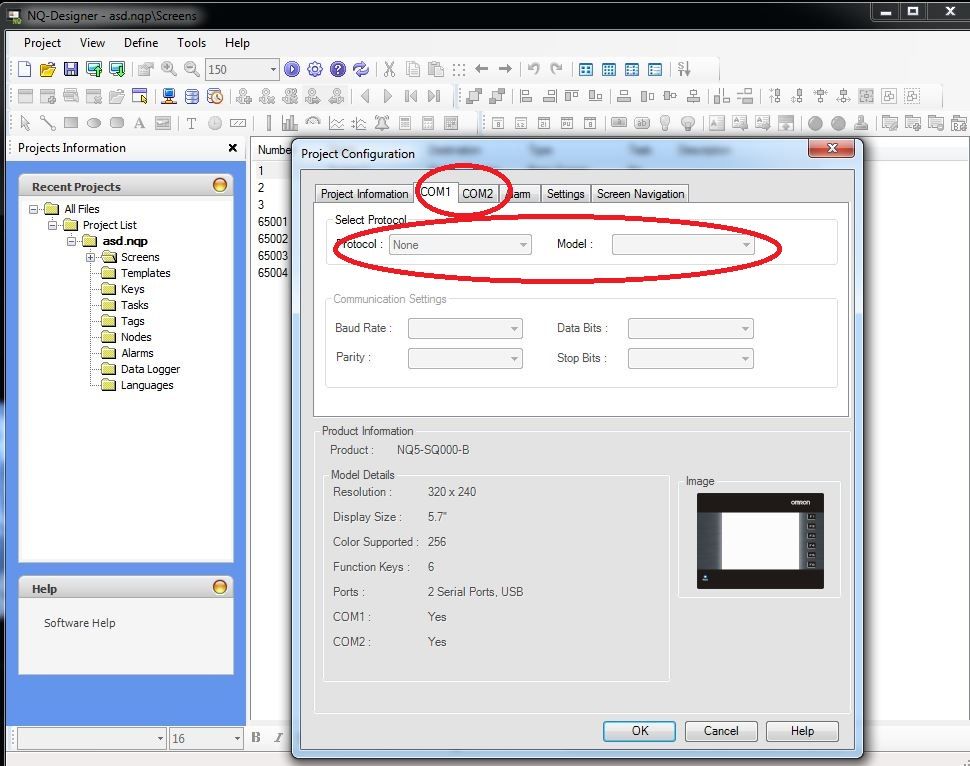Screen dimensions: 970x766
Task: Switch to the COM2 tab
Action: pos(478,194)
